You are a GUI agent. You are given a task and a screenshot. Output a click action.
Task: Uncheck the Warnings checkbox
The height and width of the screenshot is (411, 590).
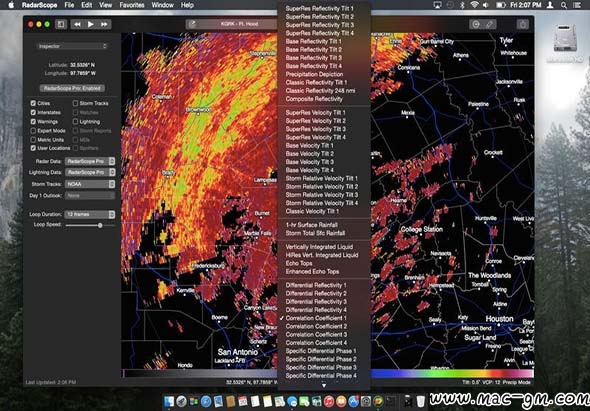click(33, 122)
